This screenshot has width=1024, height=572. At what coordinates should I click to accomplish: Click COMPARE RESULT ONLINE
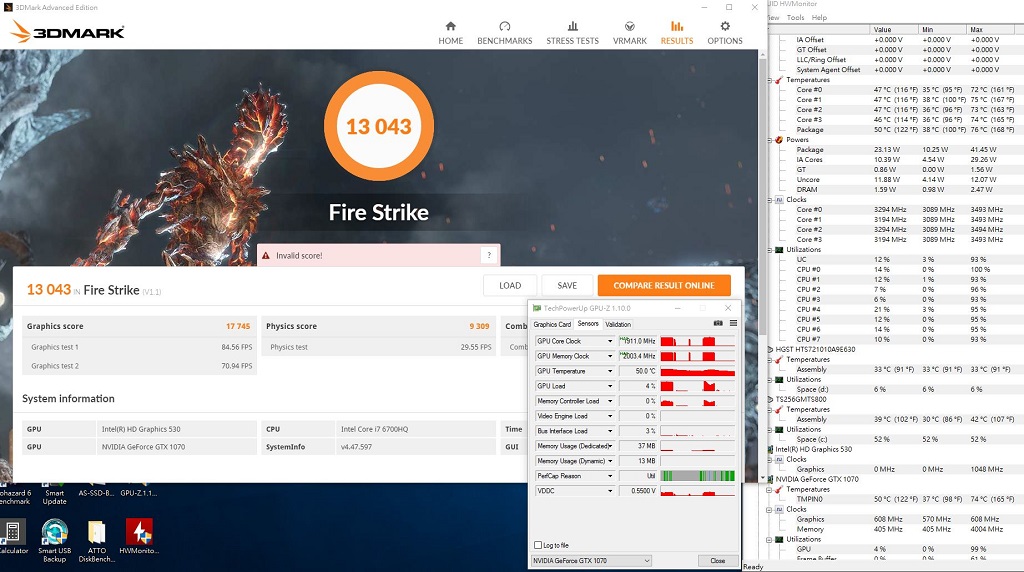click(664, 285)
